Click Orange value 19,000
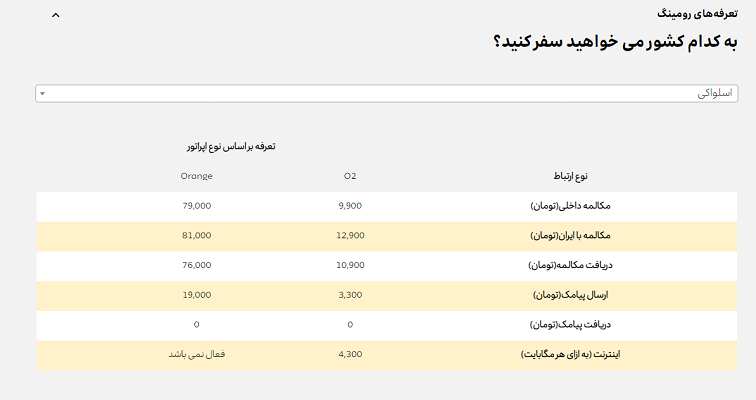Screen dimensions: 756x400 click(x=197, y=295)
